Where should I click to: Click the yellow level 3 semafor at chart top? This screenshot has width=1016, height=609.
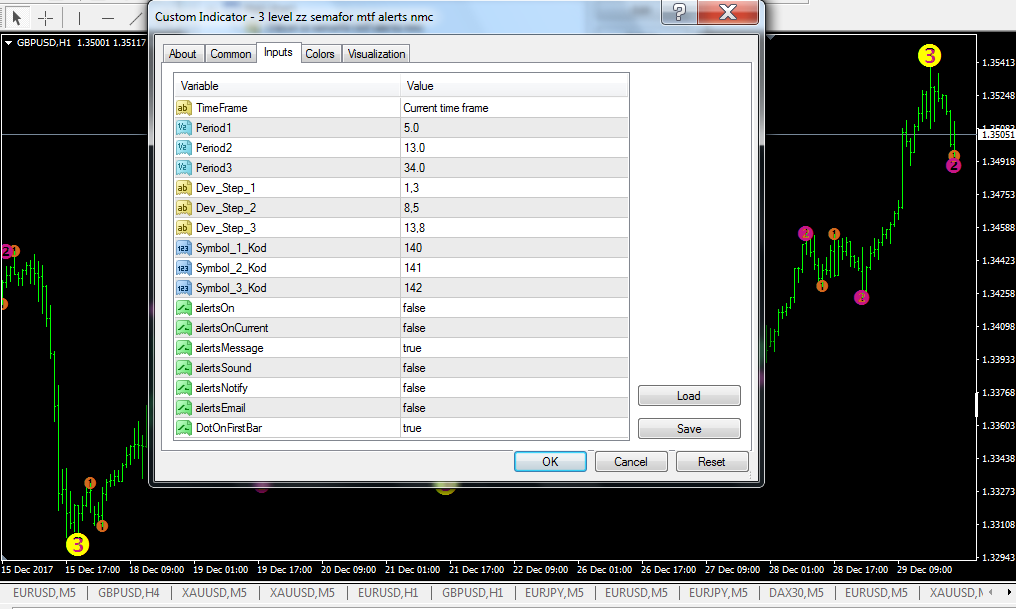pyautogui.click(x=929, y=56)
